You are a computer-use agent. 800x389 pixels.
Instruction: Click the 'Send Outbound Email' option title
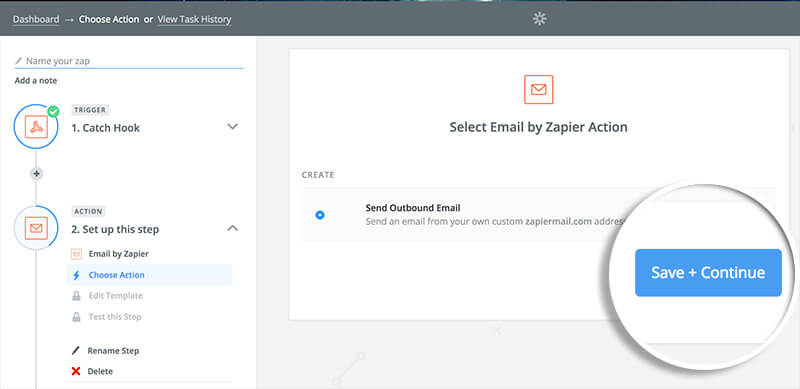(413, 208)
